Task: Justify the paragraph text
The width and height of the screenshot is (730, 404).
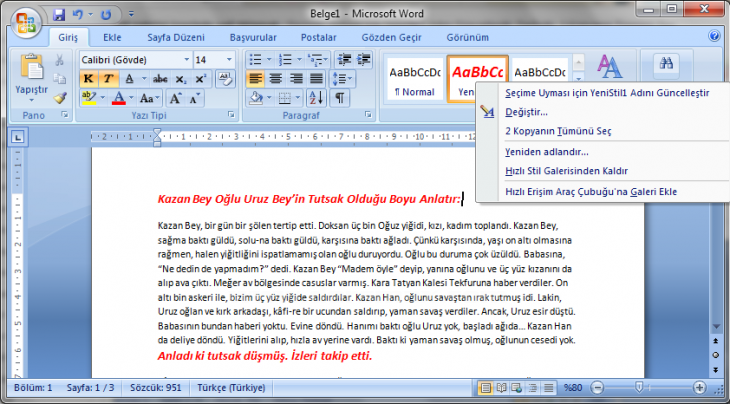Action: coord(317,79)
